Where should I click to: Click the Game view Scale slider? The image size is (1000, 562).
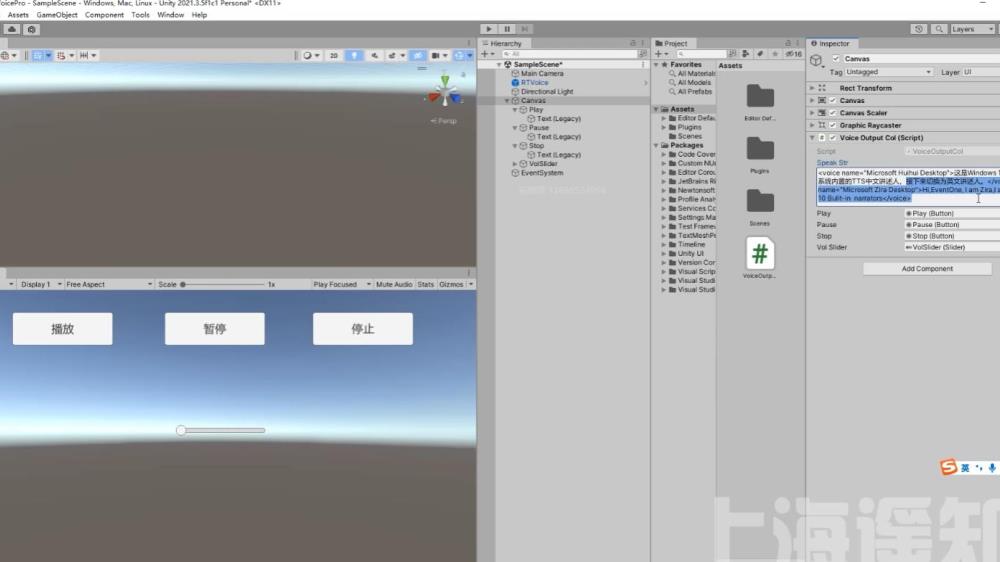pos(222,285)
